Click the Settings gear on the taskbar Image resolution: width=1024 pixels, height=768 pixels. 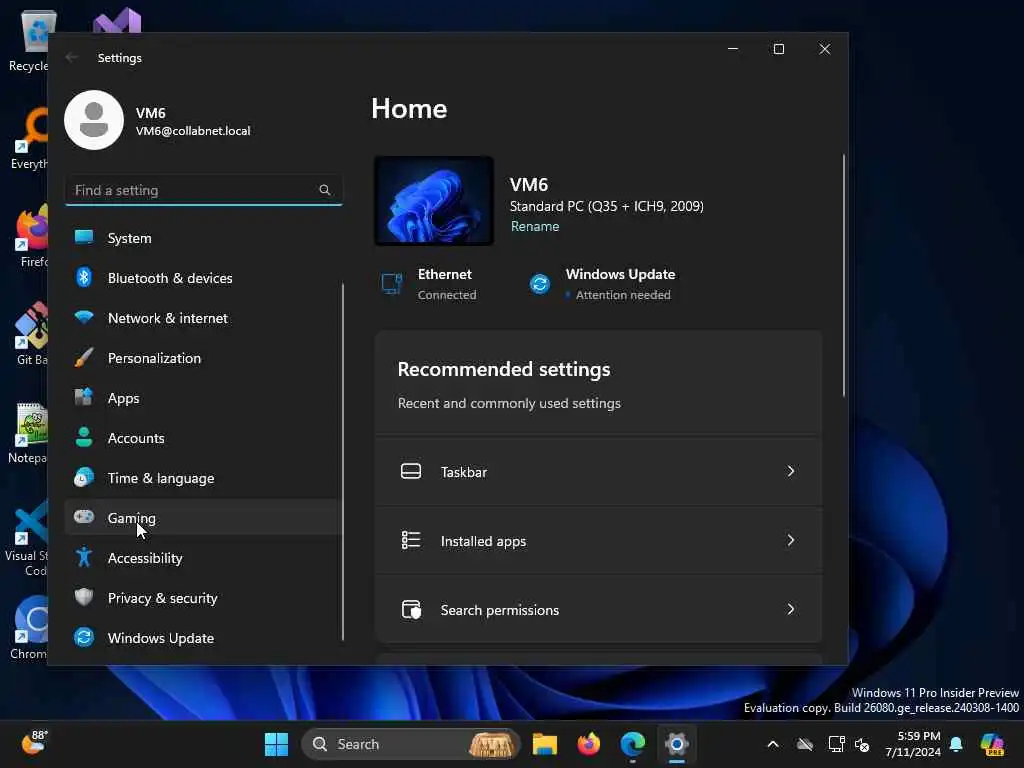pos(677,744)
